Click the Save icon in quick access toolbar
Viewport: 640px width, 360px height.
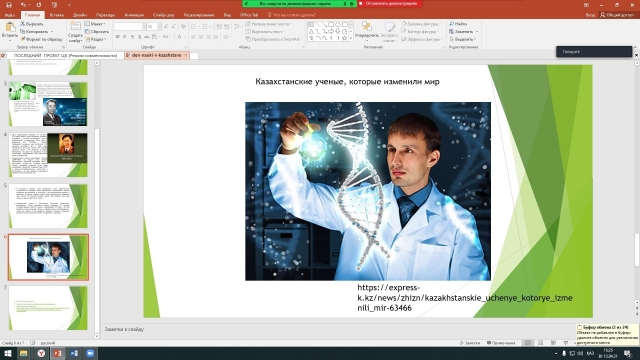[x=9, y=5]
